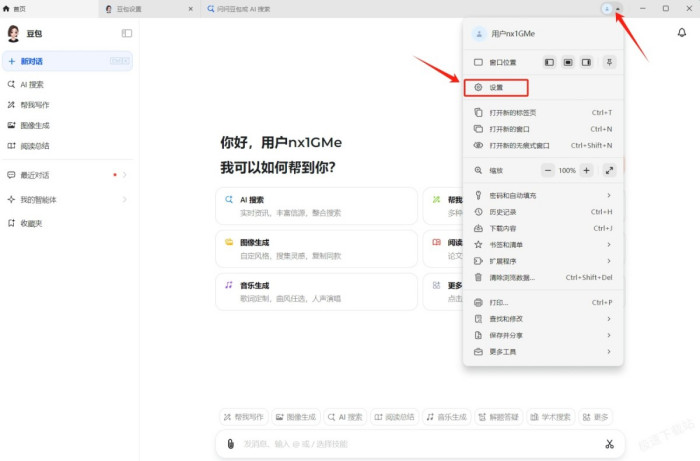Click the AI 搜索 chip above message box
The width and height of the screenshot is (700, 461).
coord(345,417)
